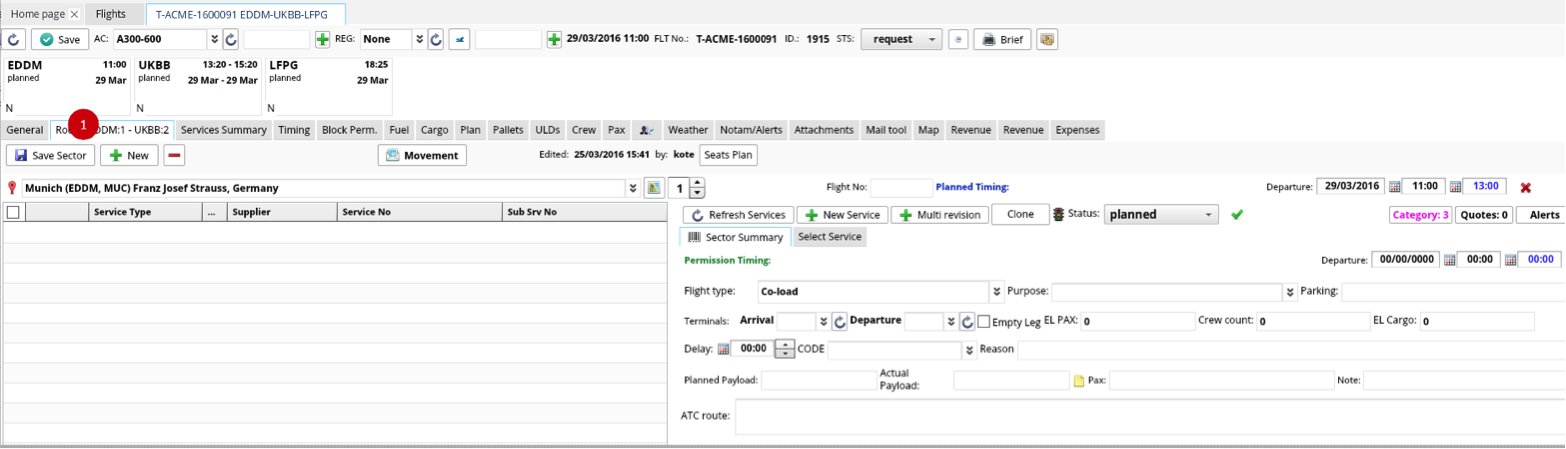
Task: Switch to the Weather tab
Action: [x=687, y=130]
